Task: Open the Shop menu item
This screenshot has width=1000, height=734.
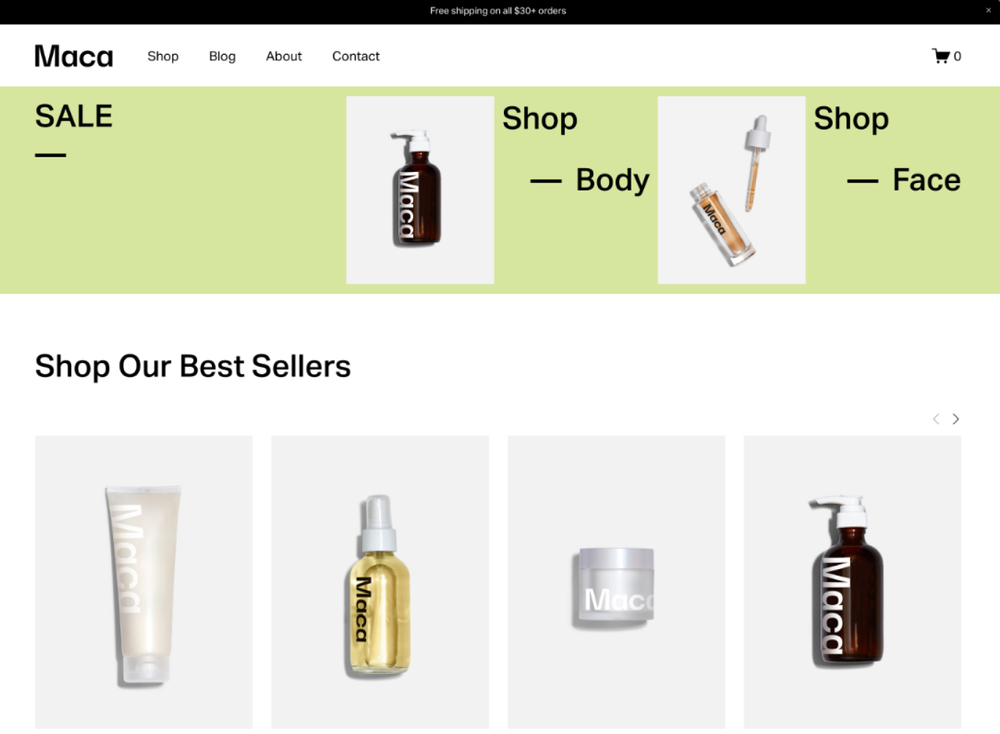Action: (163, 56)
